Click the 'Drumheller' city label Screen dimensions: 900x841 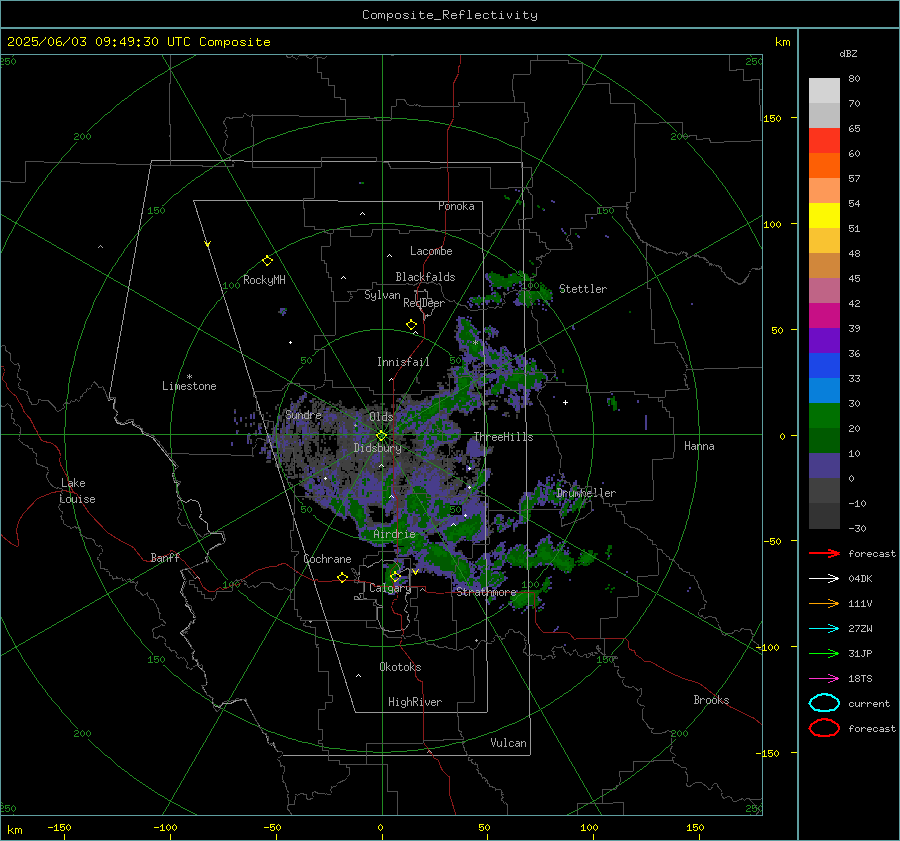(586, 493)
